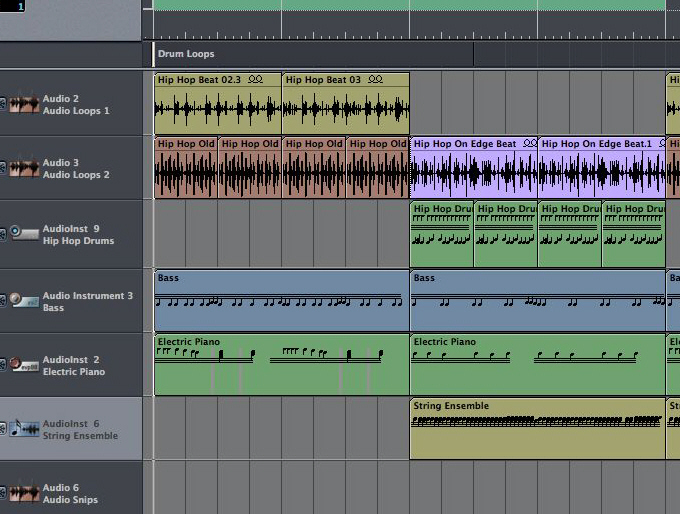Screen dimensions: 680x514
Task: Click the AudioInst 9 channel label
Action: [71, 229]
